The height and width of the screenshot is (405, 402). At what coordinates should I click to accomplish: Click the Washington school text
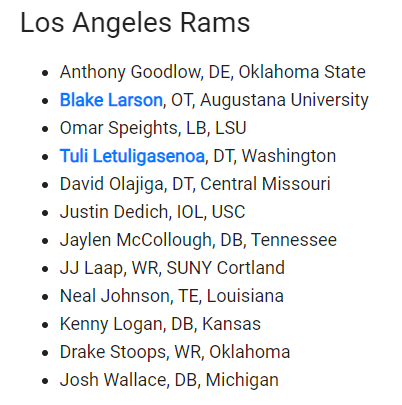pos(289,156)
